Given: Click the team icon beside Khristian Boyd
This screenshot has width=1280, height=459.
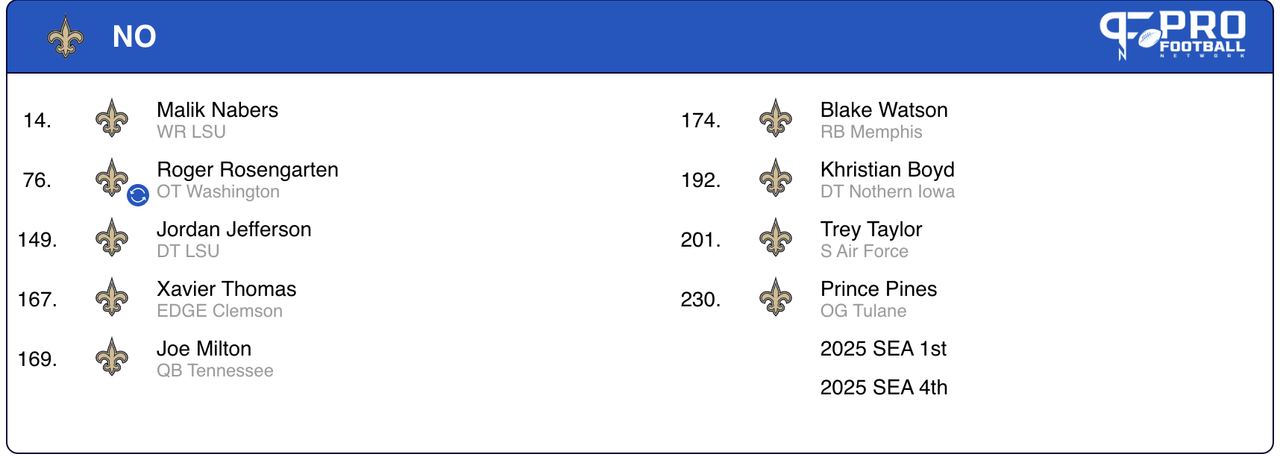Looking at the screenshot, I should click(775, 179).
